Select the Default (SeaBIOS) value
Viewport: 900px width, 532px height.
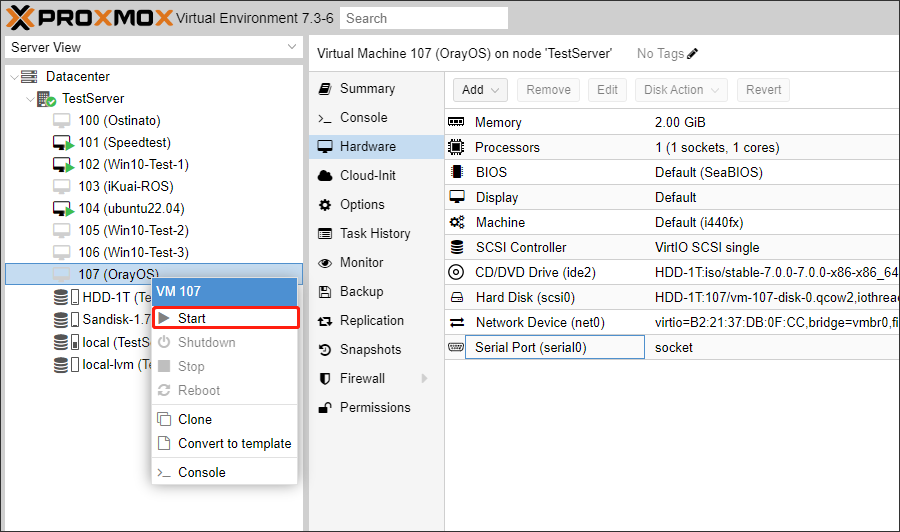pyautogui.click(x=709, y=172)
